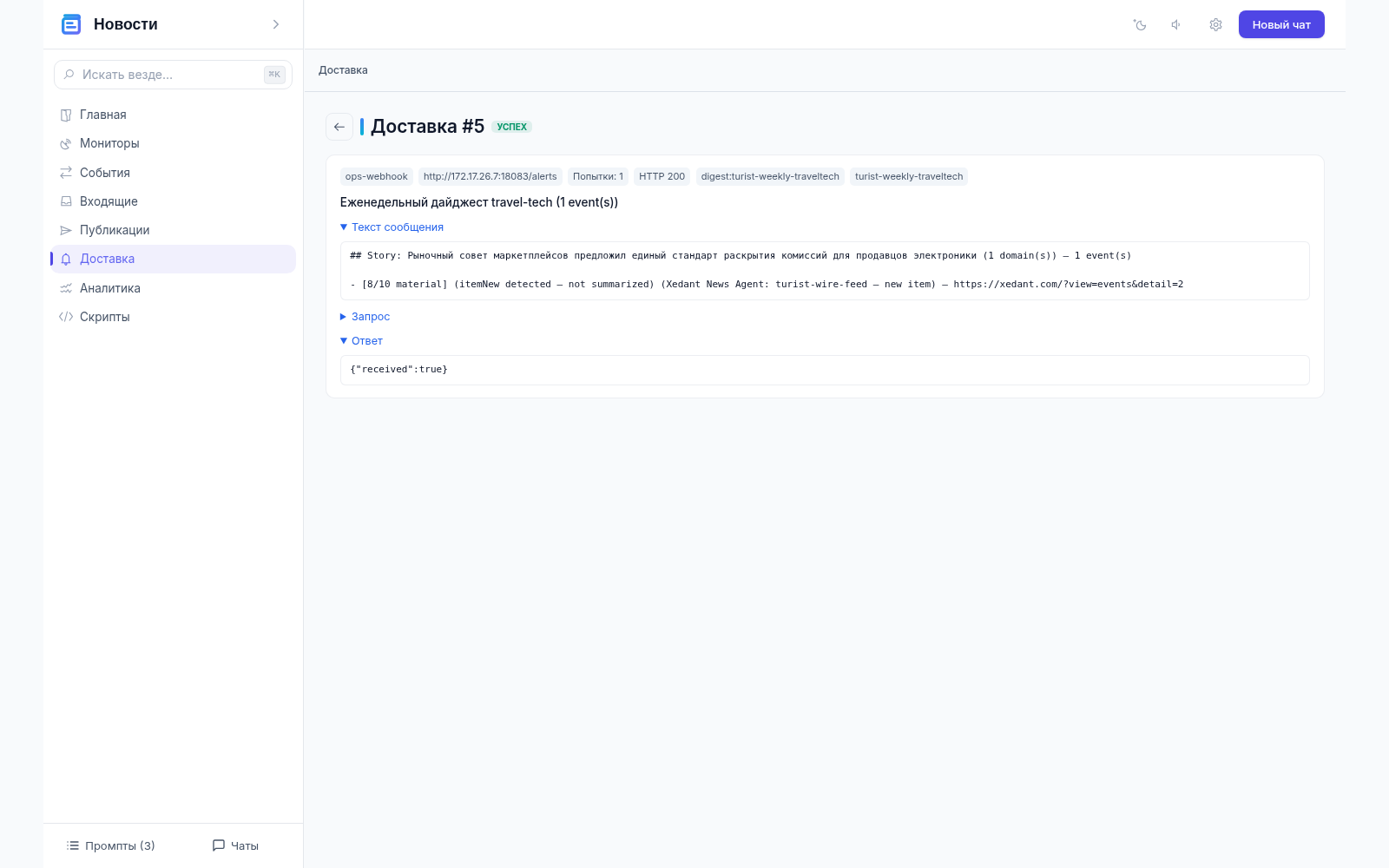Click the УСПЕХ status badge
This screenshot has height=868, width=1389.
(512, 127)
